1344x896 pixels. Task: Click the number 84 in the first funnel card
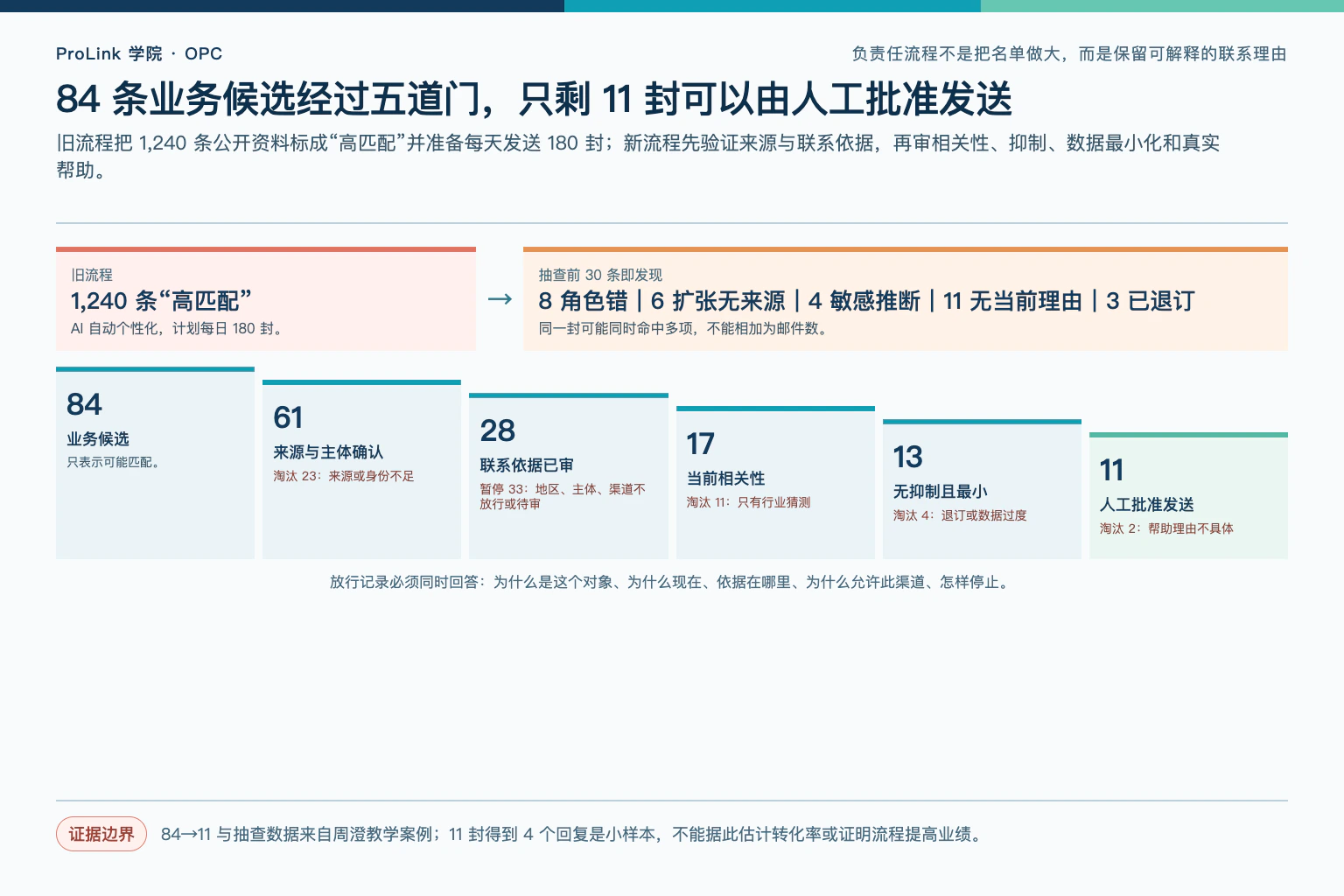click(84, 404)
